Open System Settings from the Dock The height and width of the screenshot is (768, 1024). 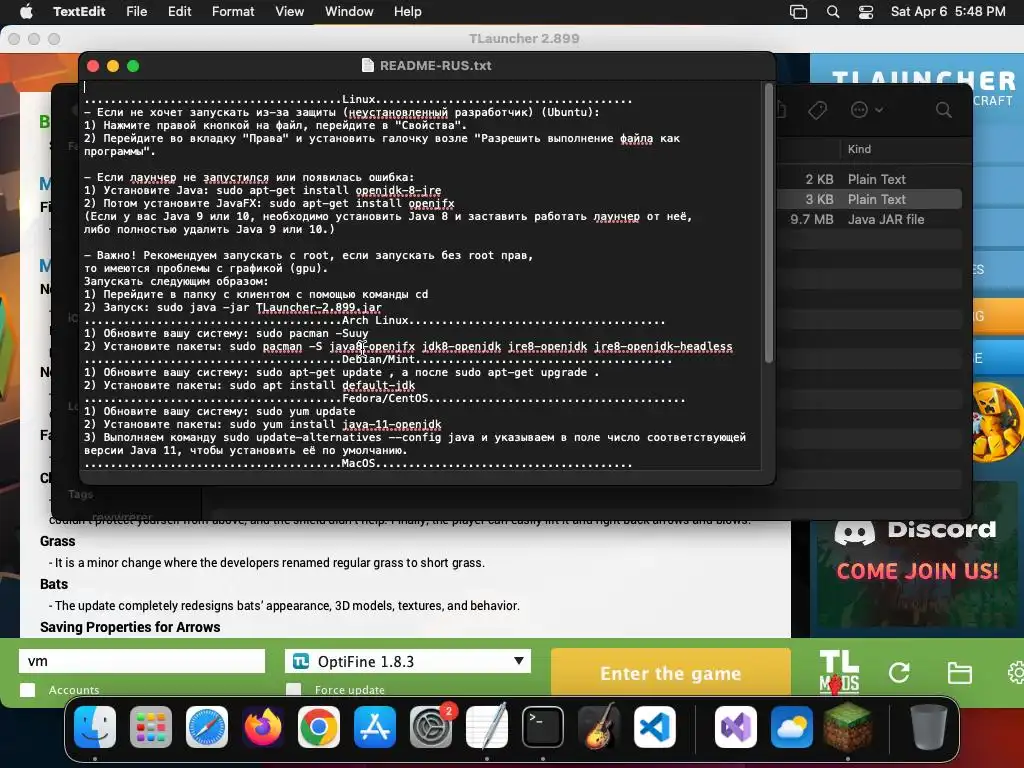[x=430, y=727]
